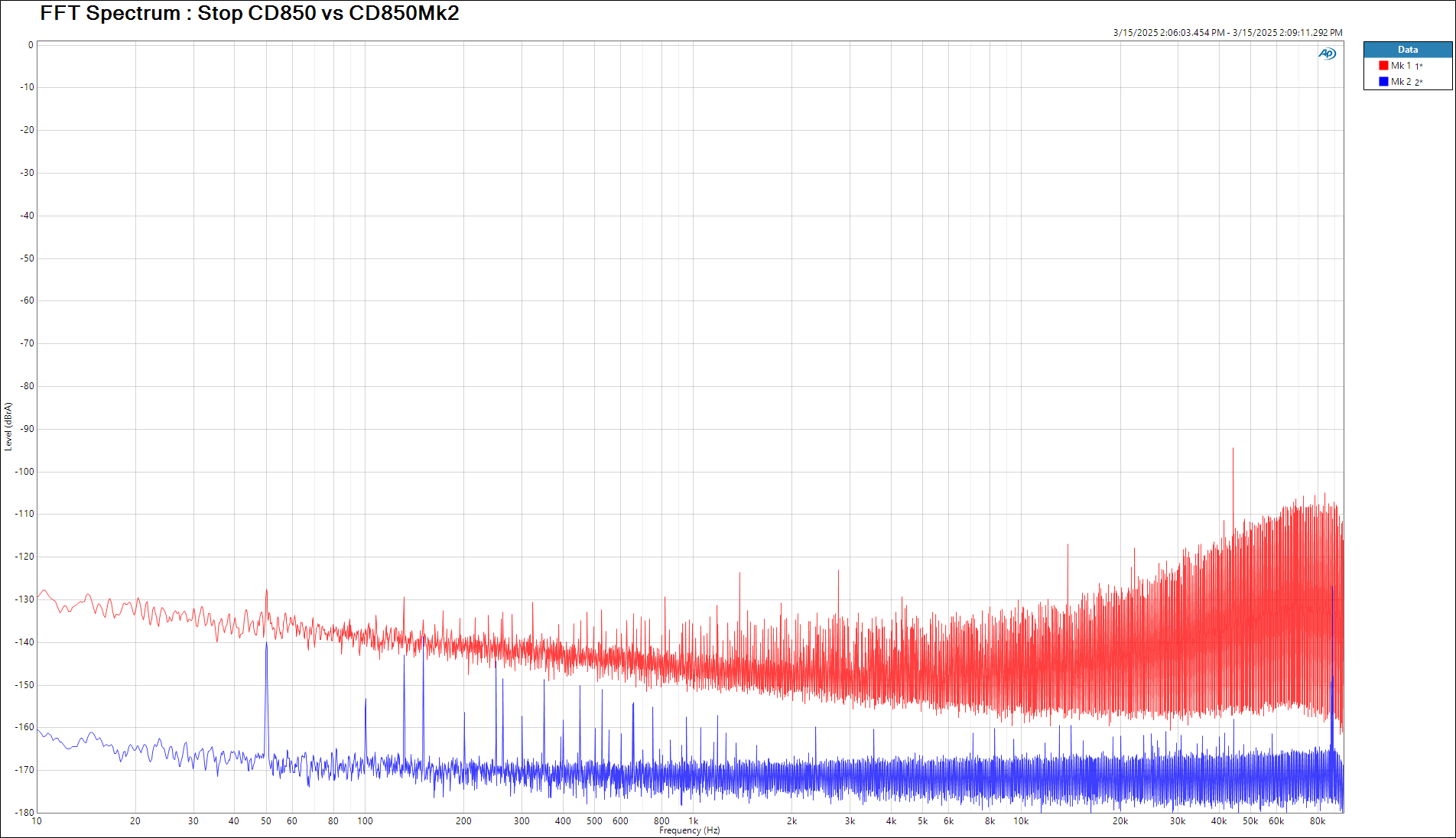Click the -140 level tick label
Screen dimensions: 1456x838
(x=25, y=642)
